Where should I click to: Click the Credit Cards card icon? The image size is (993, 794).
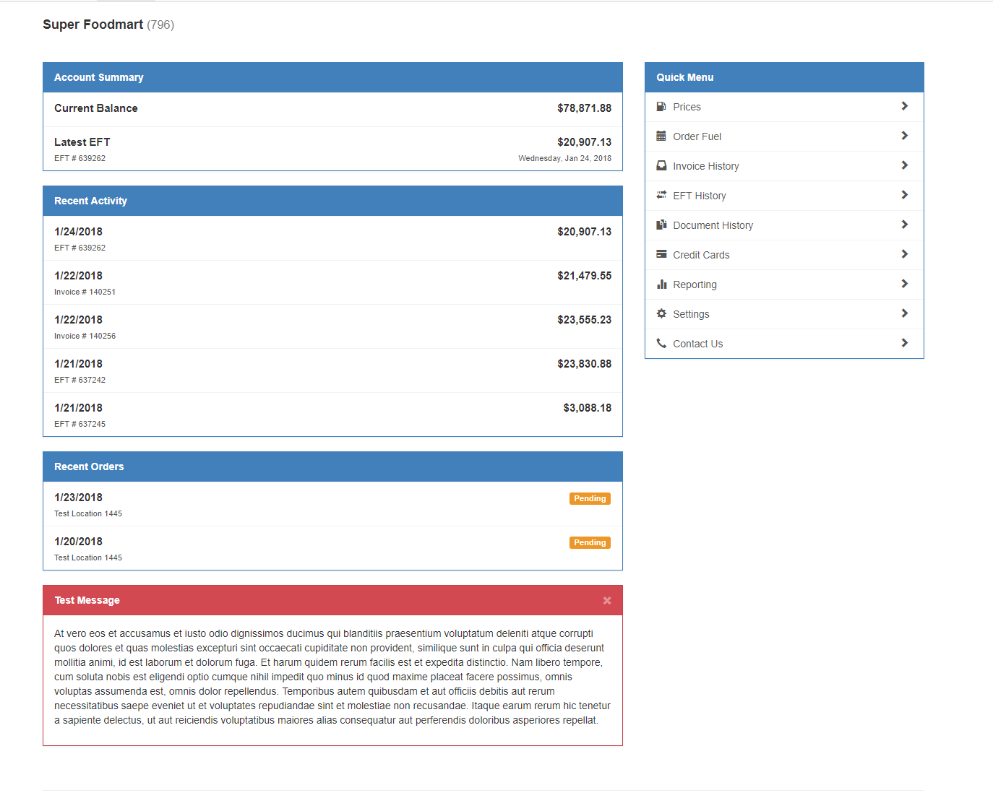click(x=661, y=255)
